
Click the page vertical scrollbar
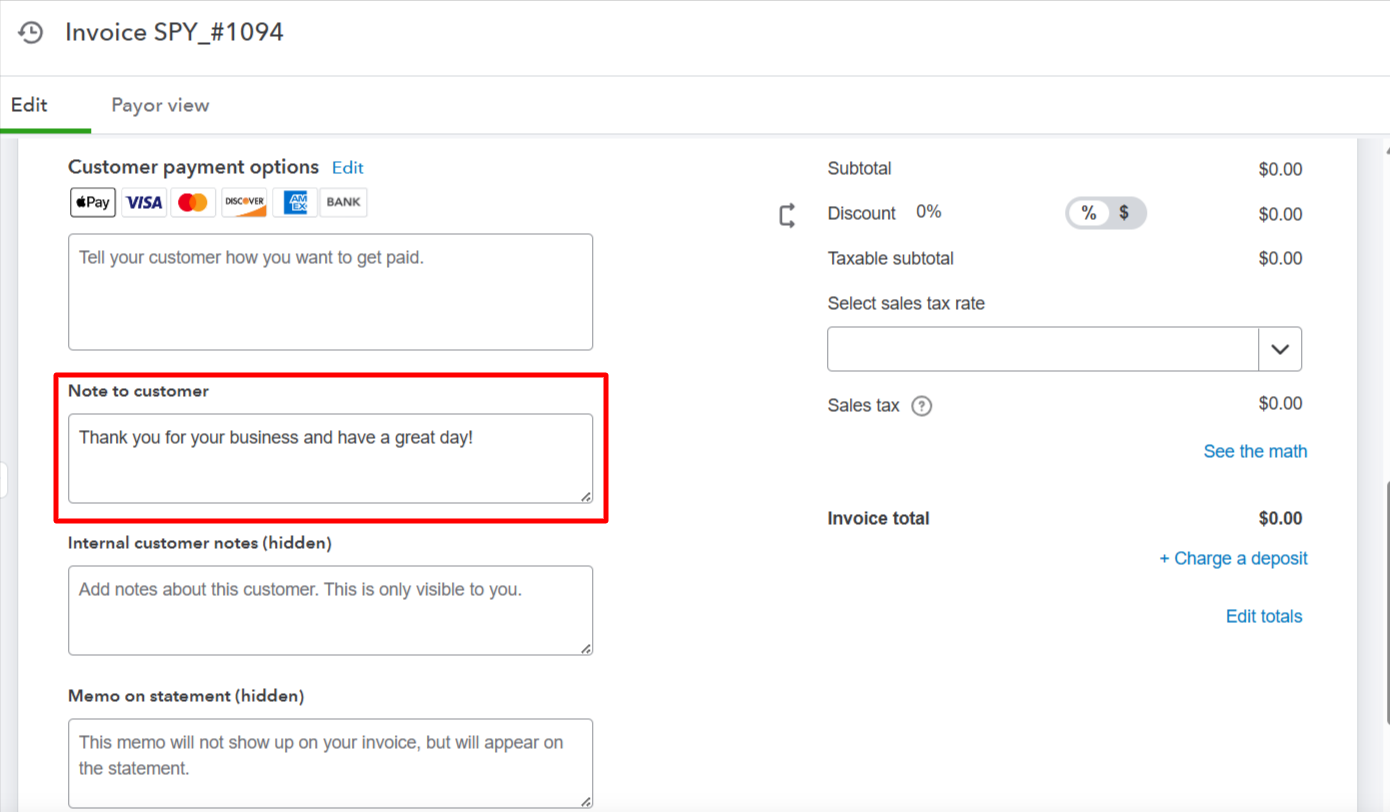tap(1386, 603)
